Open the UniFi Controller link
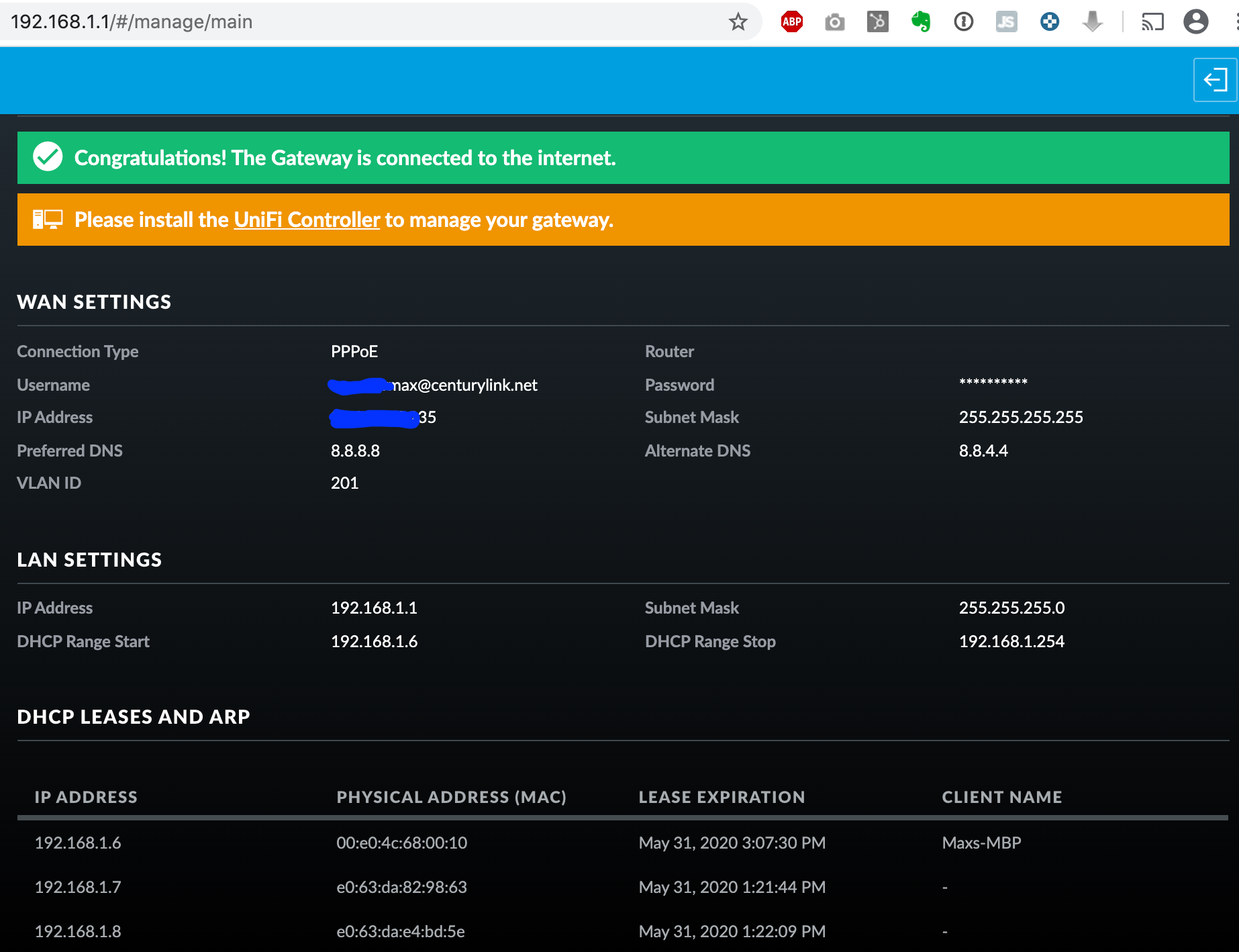Image resolution: width=1239 pixels, height=952 pixels. pos(307,220)
